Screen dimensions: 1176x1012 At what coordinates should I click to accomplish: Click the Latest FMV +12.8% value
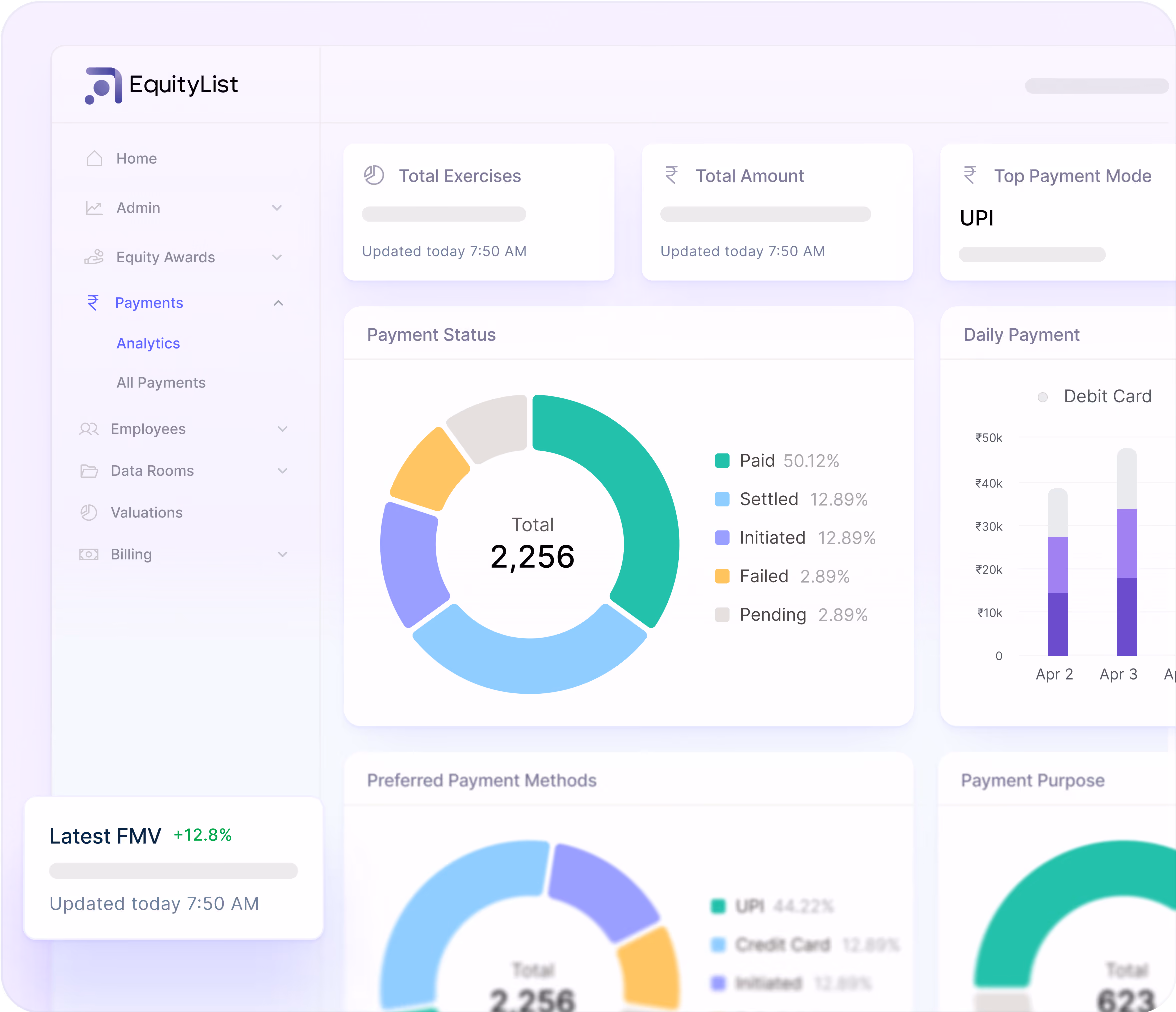click(x=202, y=835)
